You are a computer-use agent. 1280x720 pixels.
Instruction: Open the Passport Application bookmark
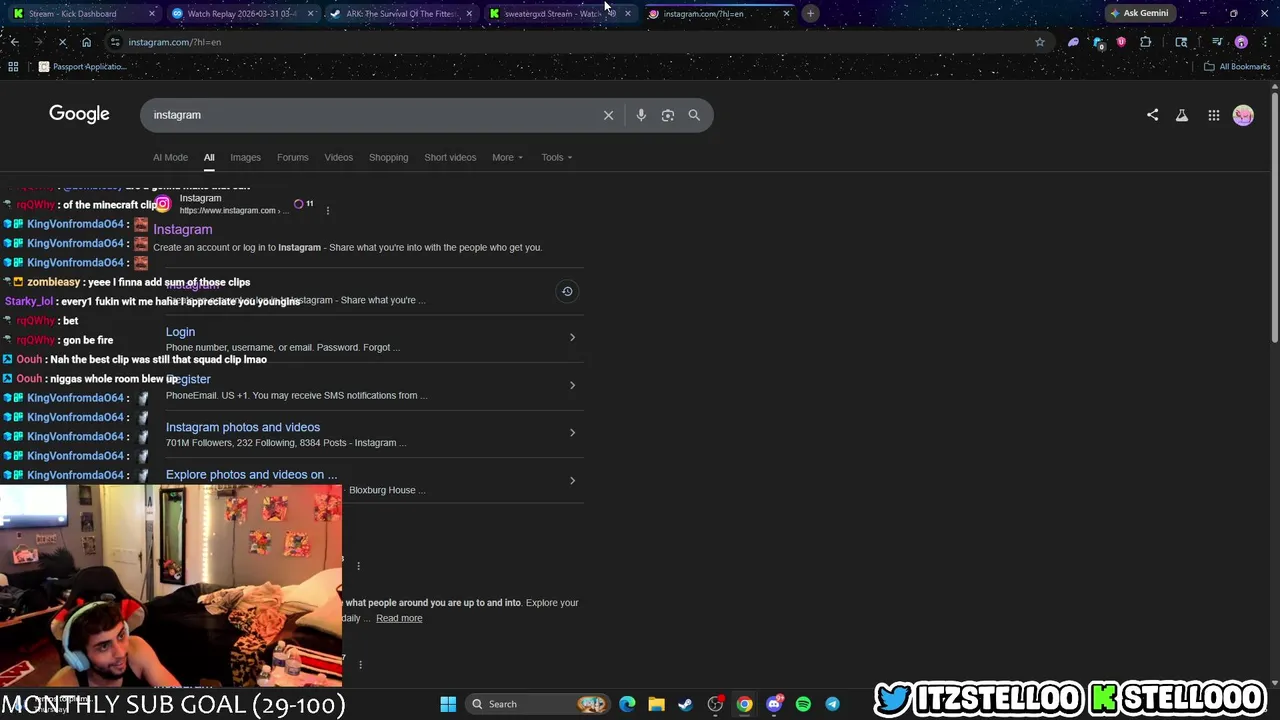(x=82, y=67)
